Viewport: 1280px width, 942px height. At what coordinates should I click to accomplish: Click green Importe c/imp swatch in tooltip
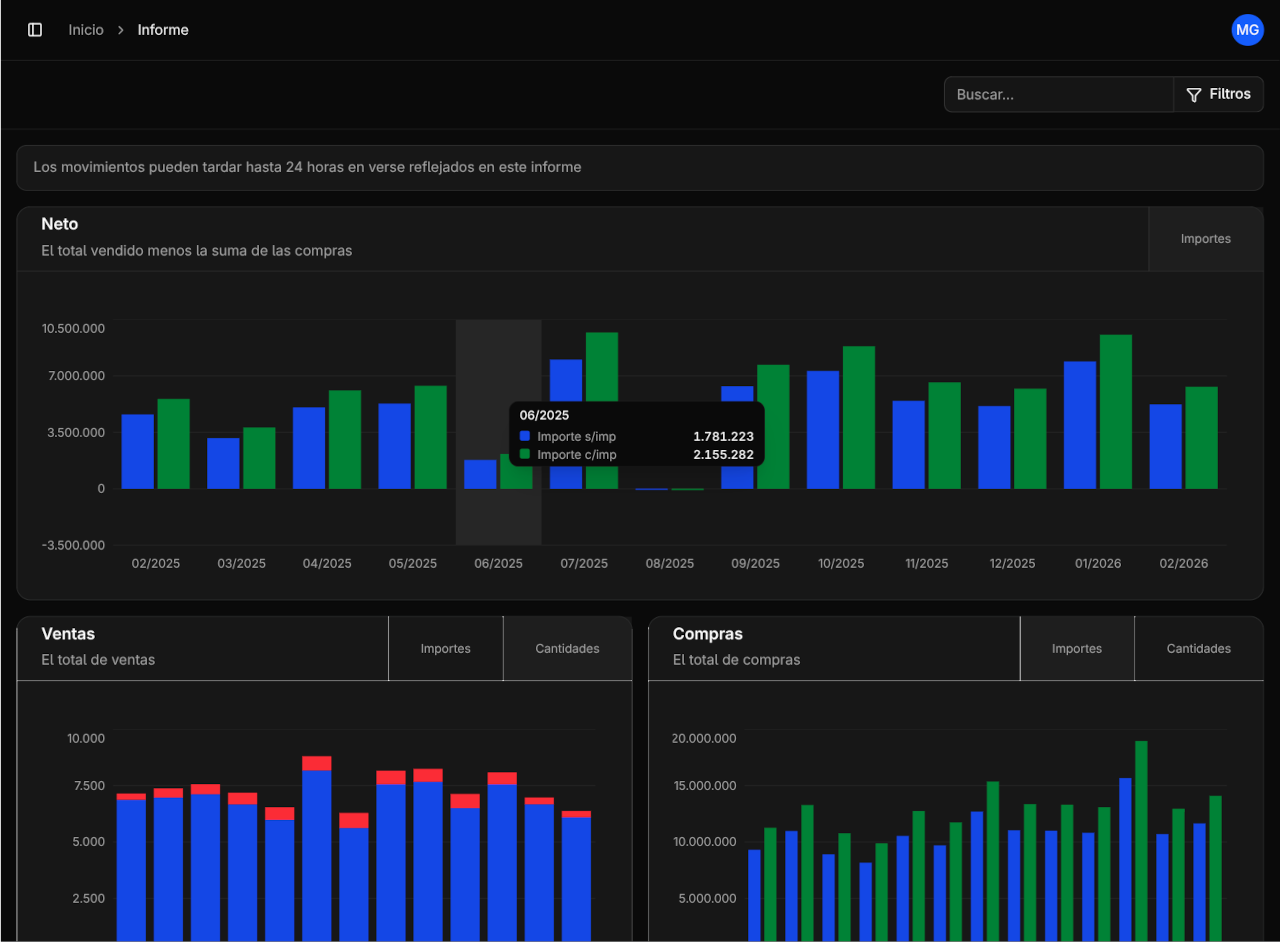click(525, 455)
